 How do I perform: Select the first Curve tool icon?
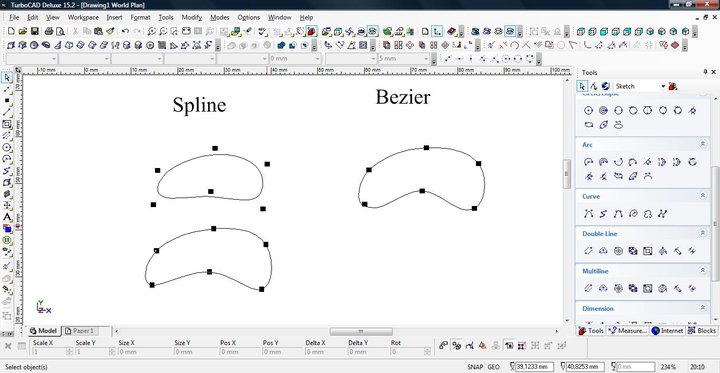coord(589,214)
